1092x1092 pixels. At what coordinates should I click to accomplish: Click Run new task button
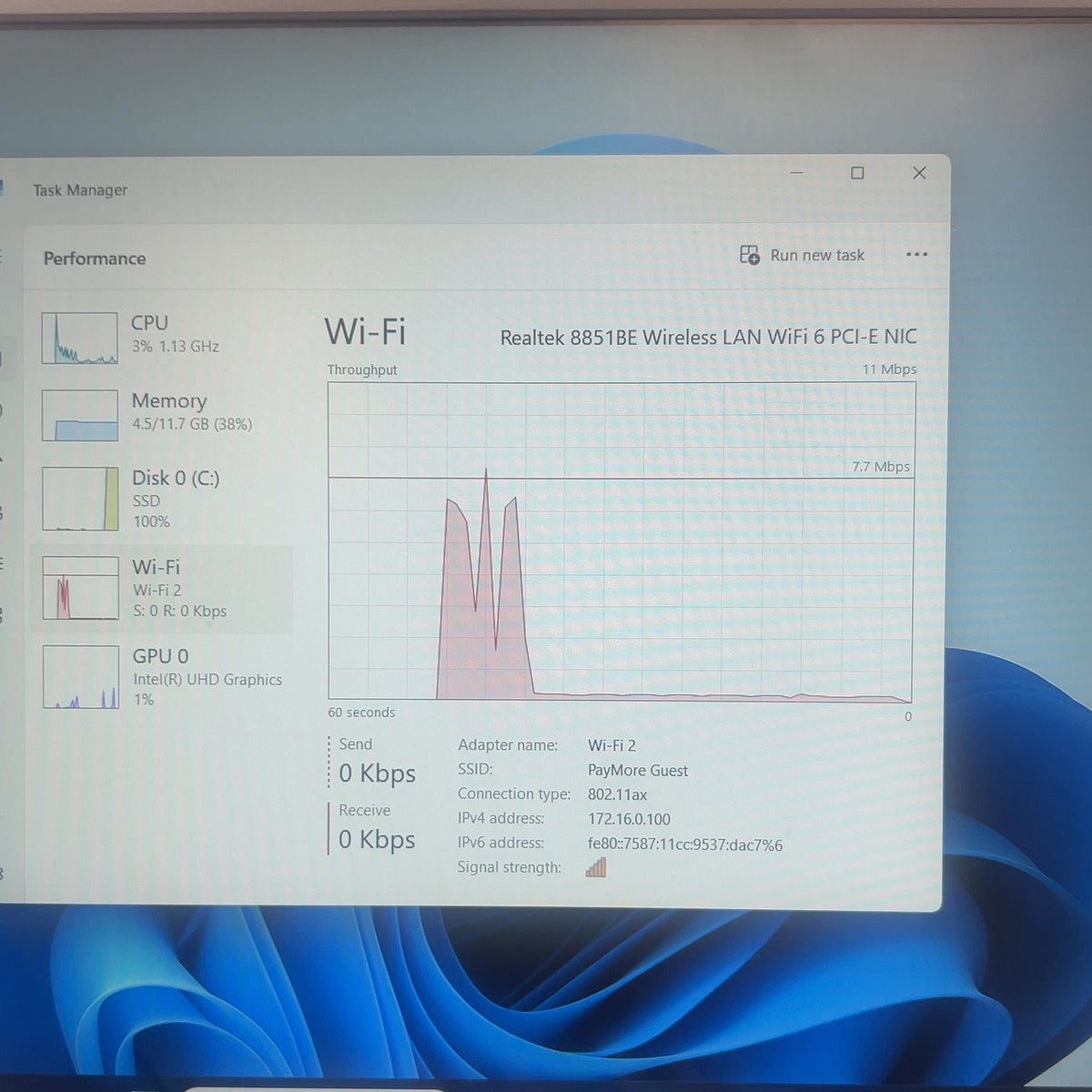[802, 255]
